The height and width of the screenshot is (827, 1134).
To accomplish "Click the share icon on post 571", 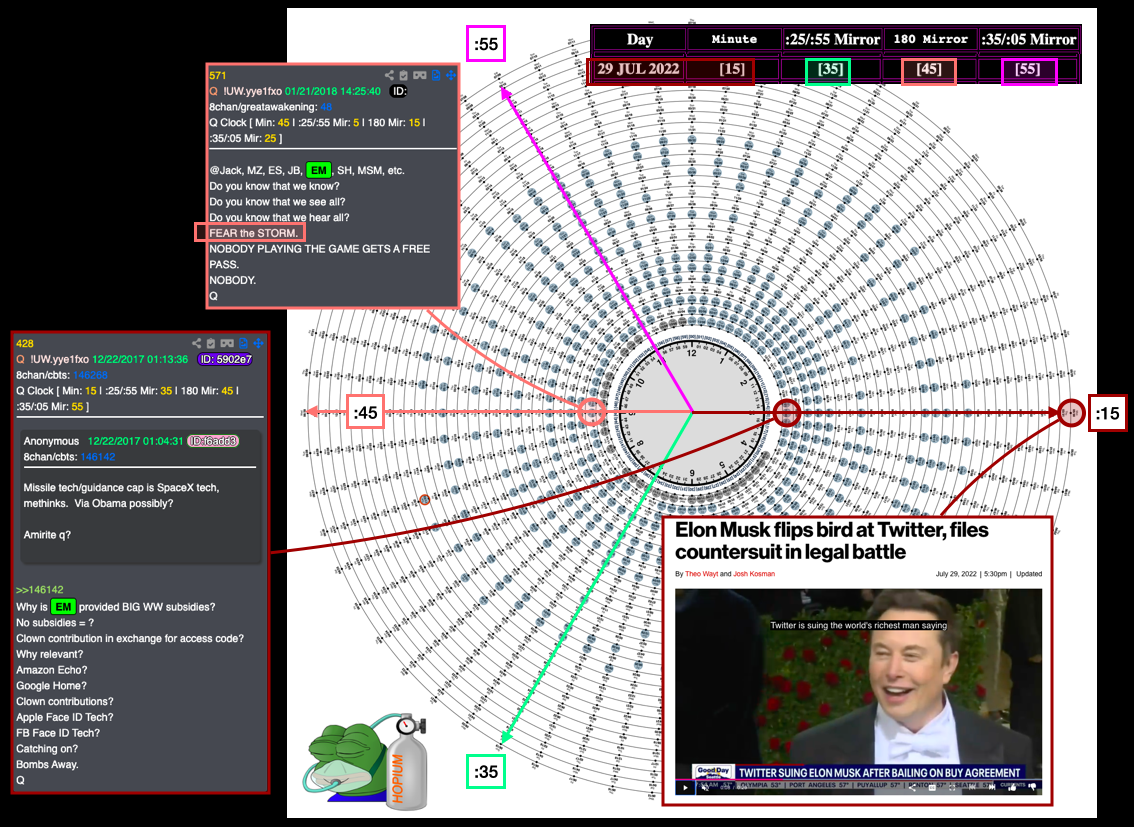I will [390, 75].
